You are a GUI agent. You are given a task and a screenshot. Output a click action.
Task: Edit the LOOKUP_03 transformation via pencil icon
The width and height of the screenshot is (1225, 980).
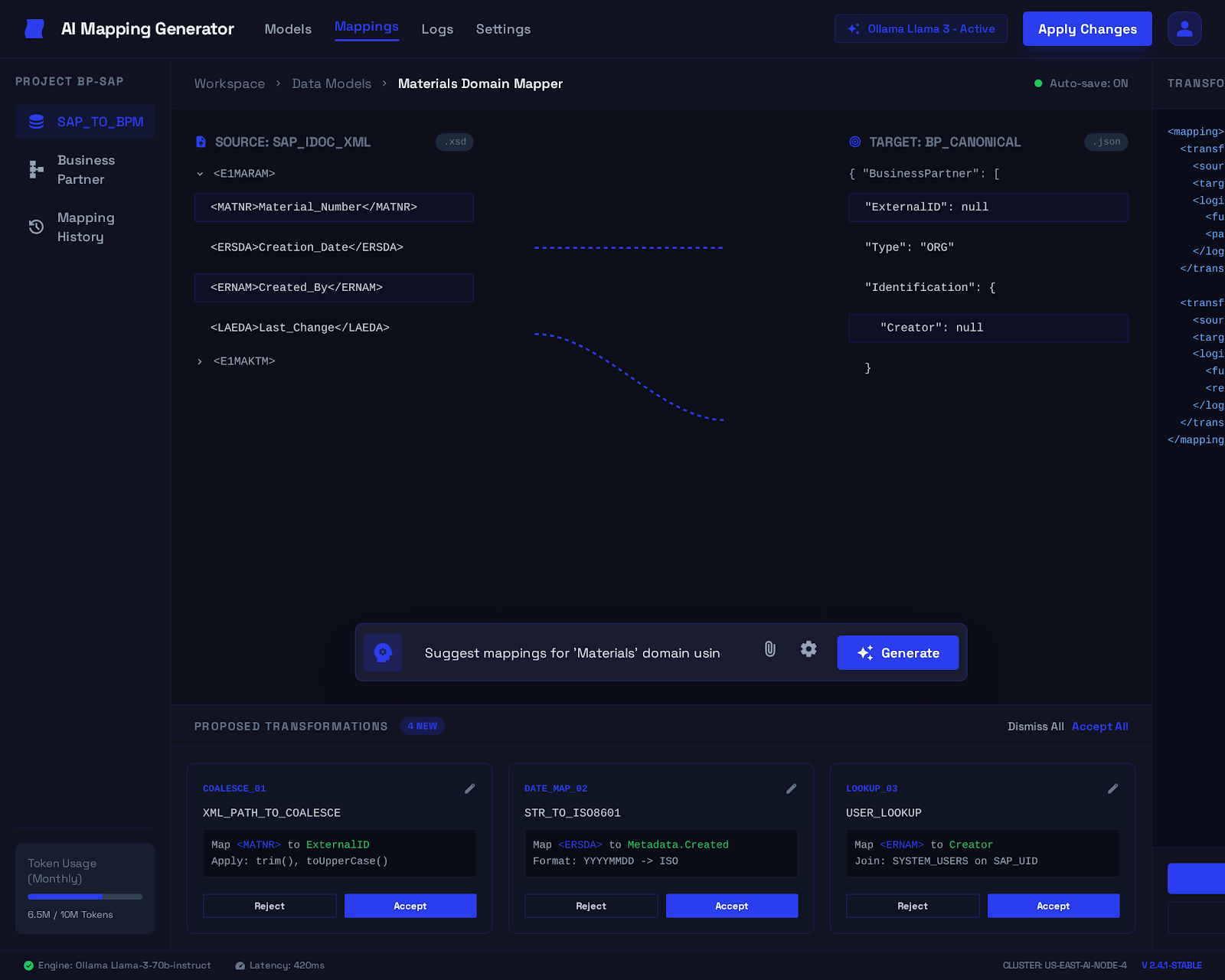(1112, 788)
